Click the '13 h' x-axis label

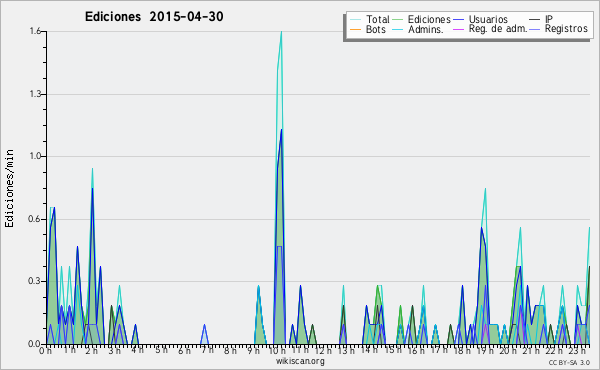click(x=346, y=351)
